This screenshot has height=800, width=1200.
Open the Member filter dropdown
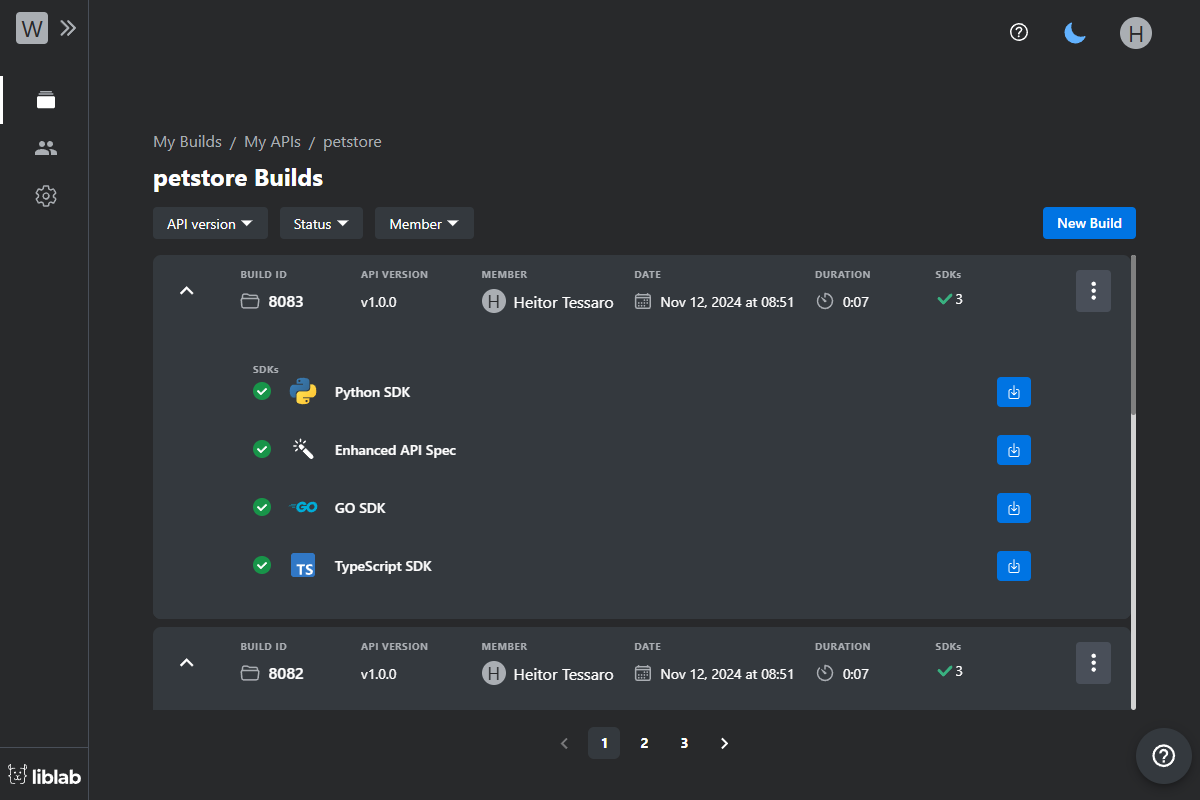(424, 223)
